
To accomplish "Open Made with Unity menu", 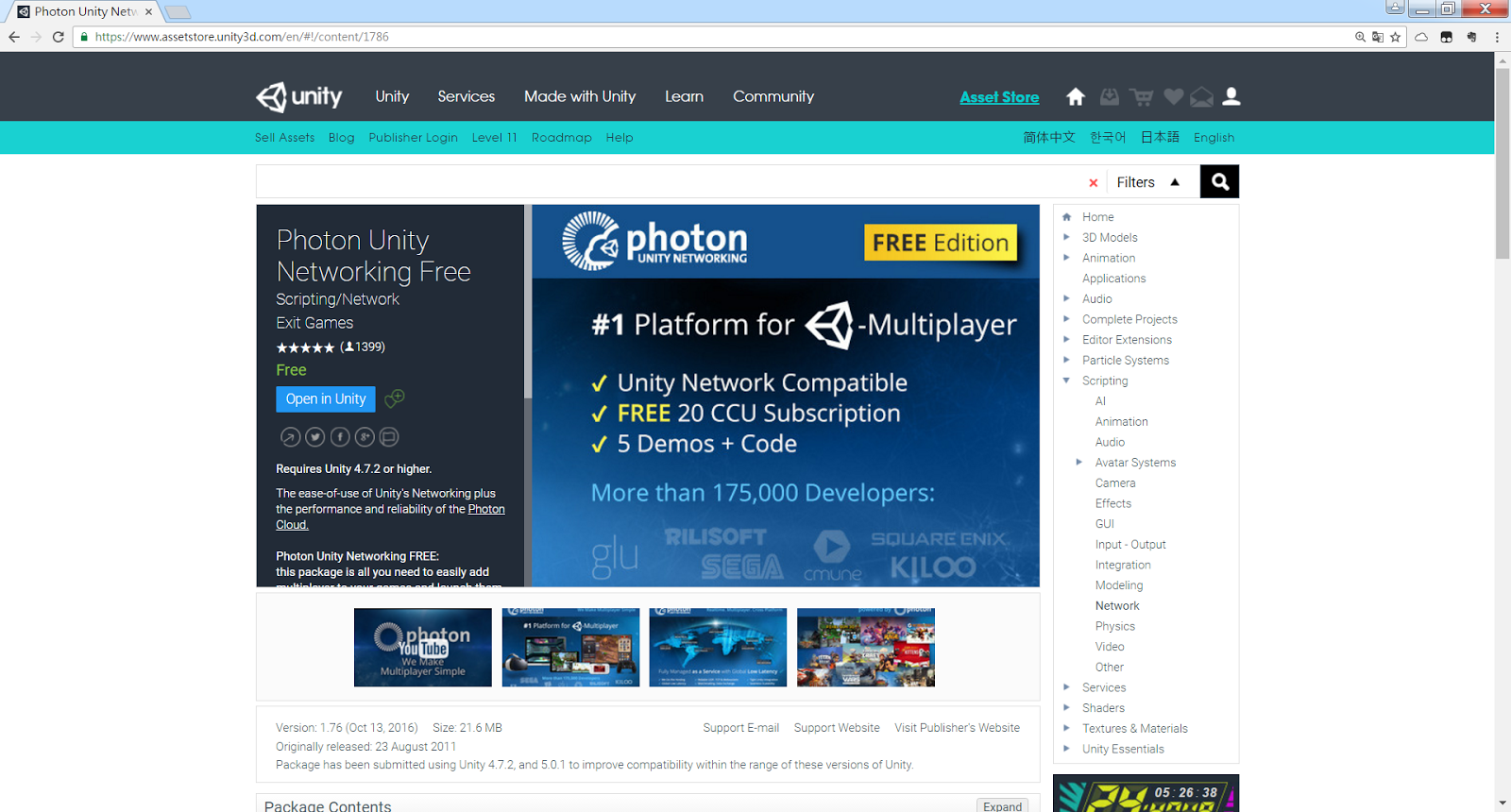I will click(x=580, y=96).
